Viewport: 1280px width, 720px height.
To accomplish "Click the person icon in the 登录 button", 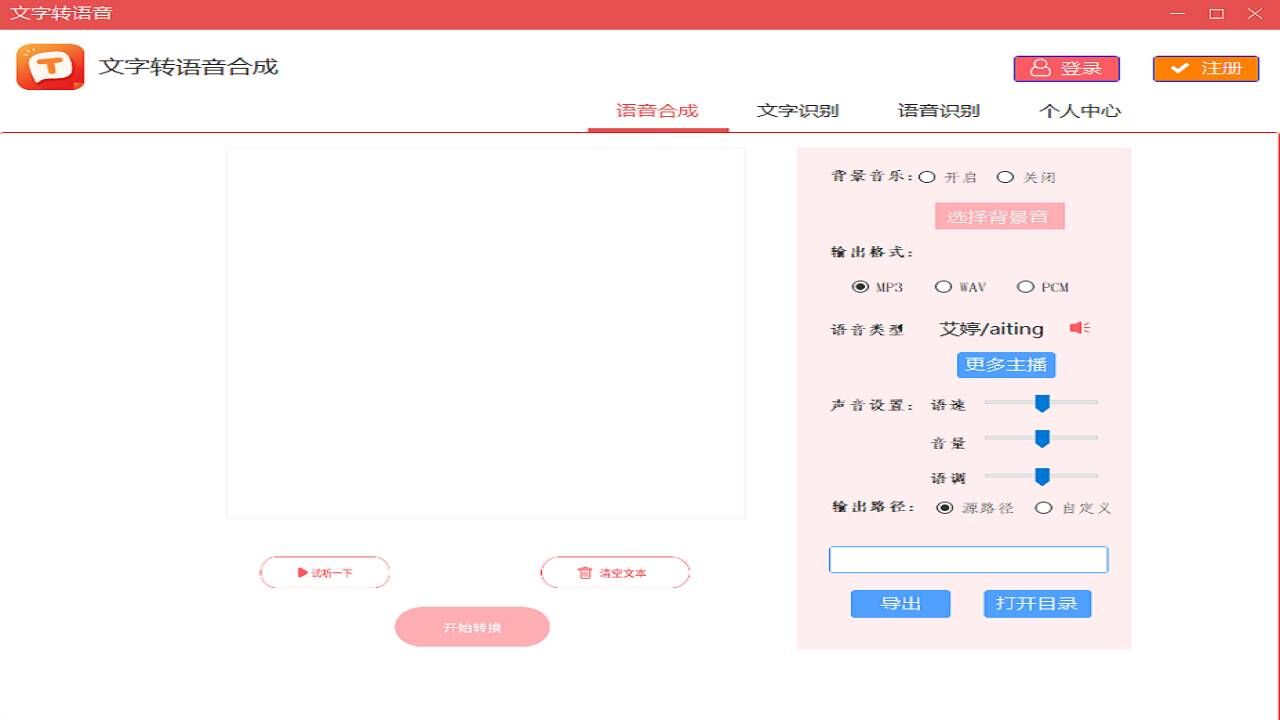I will pyautogui.click(x=1040, y=68).
